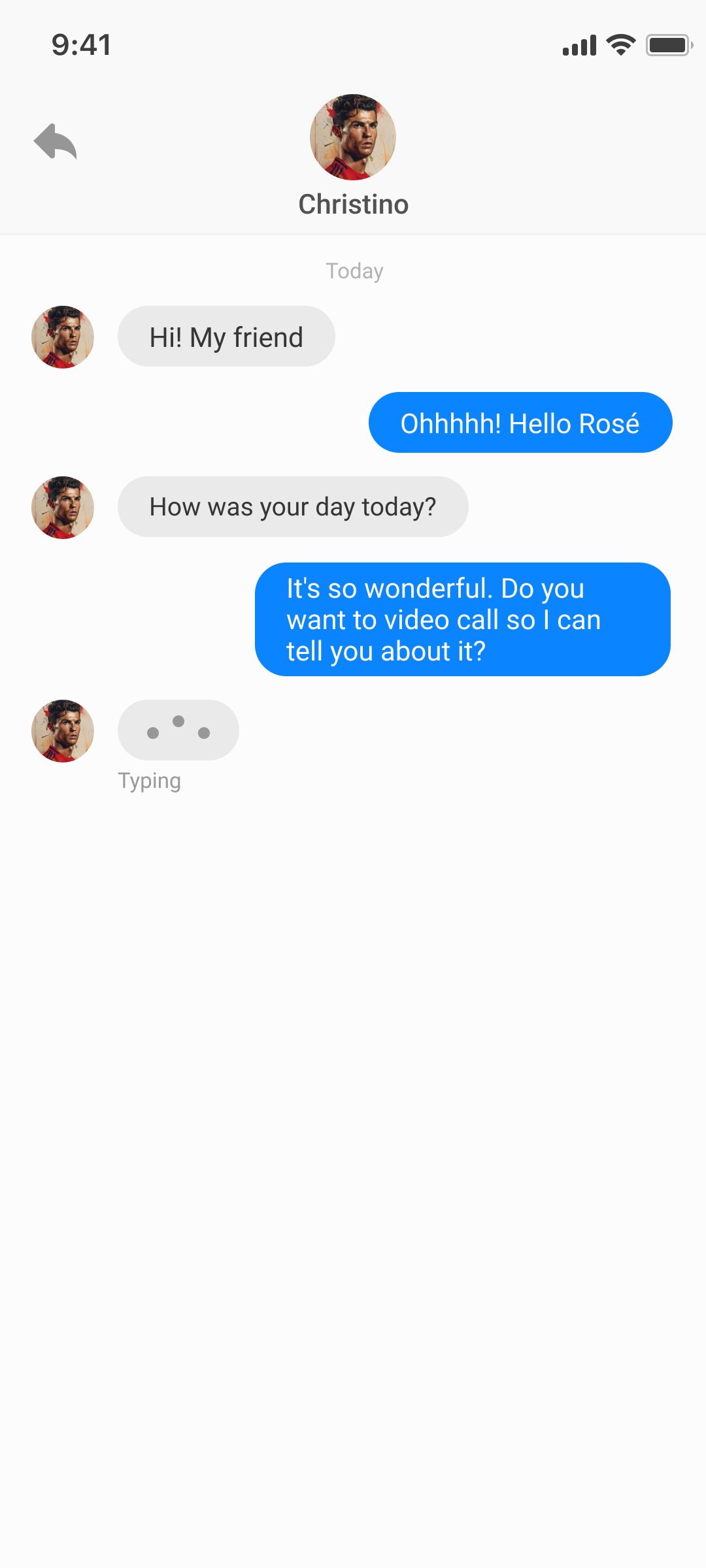Tap the back arrow icon
The width and height of the screenshot is (706, 1568).
[x=56, y=141]
